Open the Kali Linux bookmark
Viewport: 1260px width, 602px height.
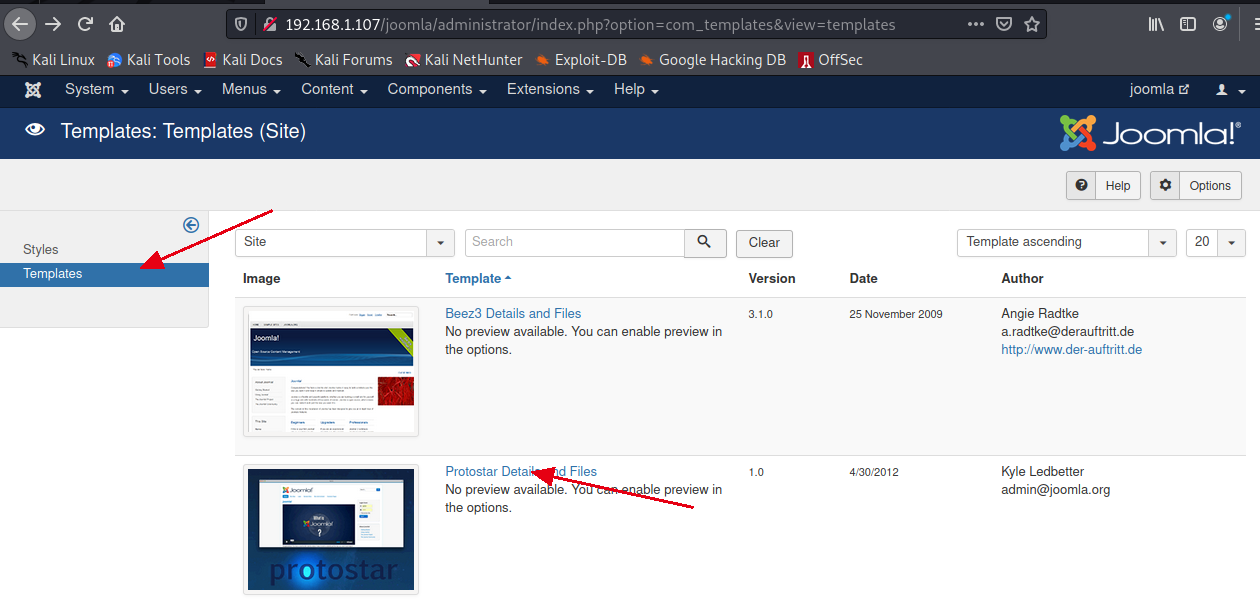point(53,60)
